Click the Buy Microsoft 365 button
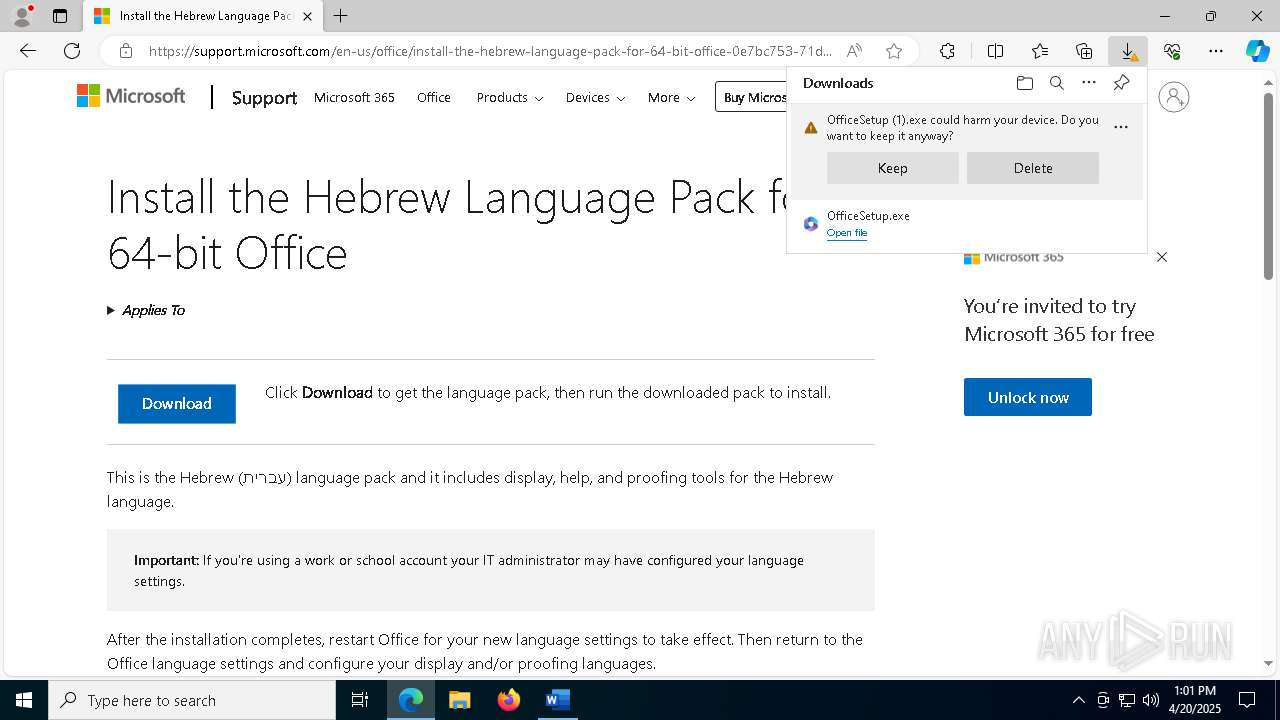The height and width of the screenshot is (720, 1280). click(752, 97)
